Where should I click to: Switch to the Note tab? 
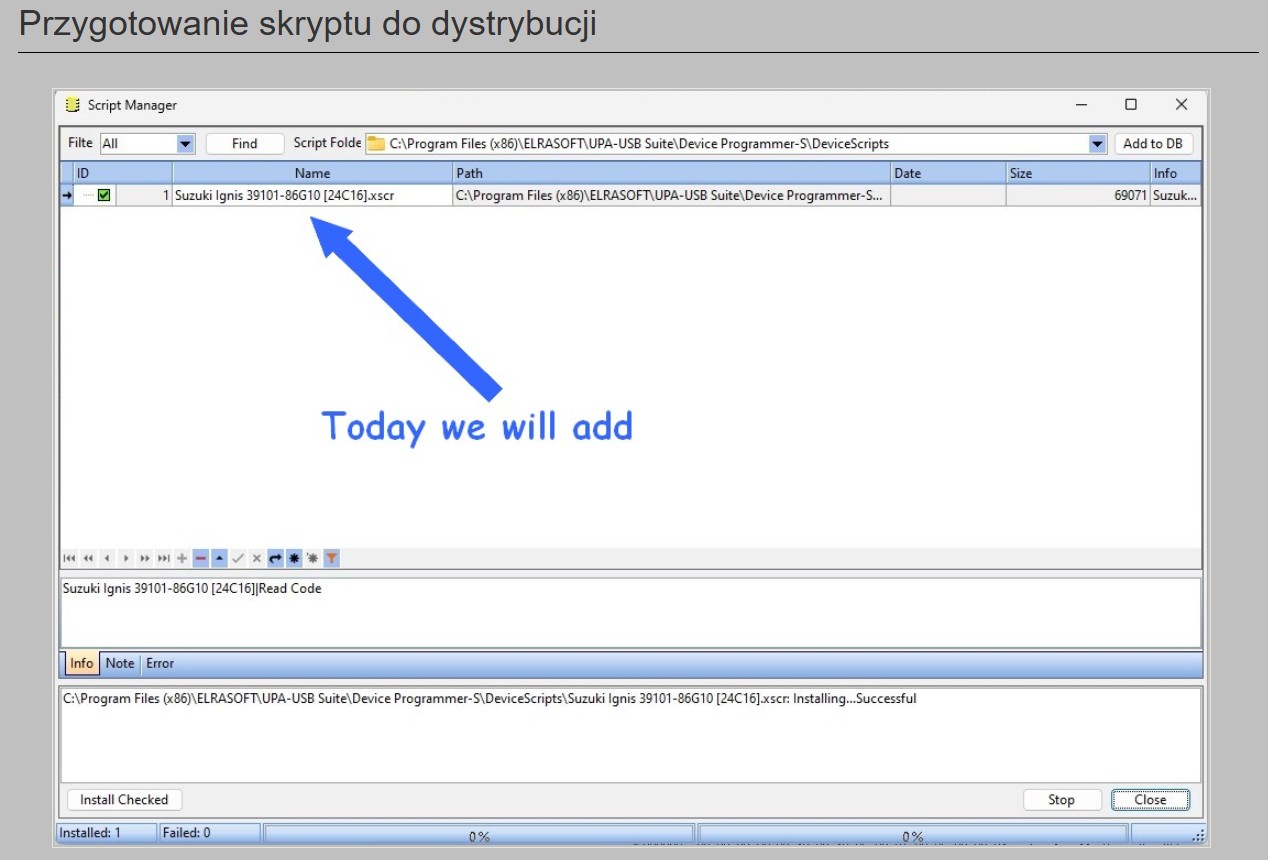pos(120,663)
